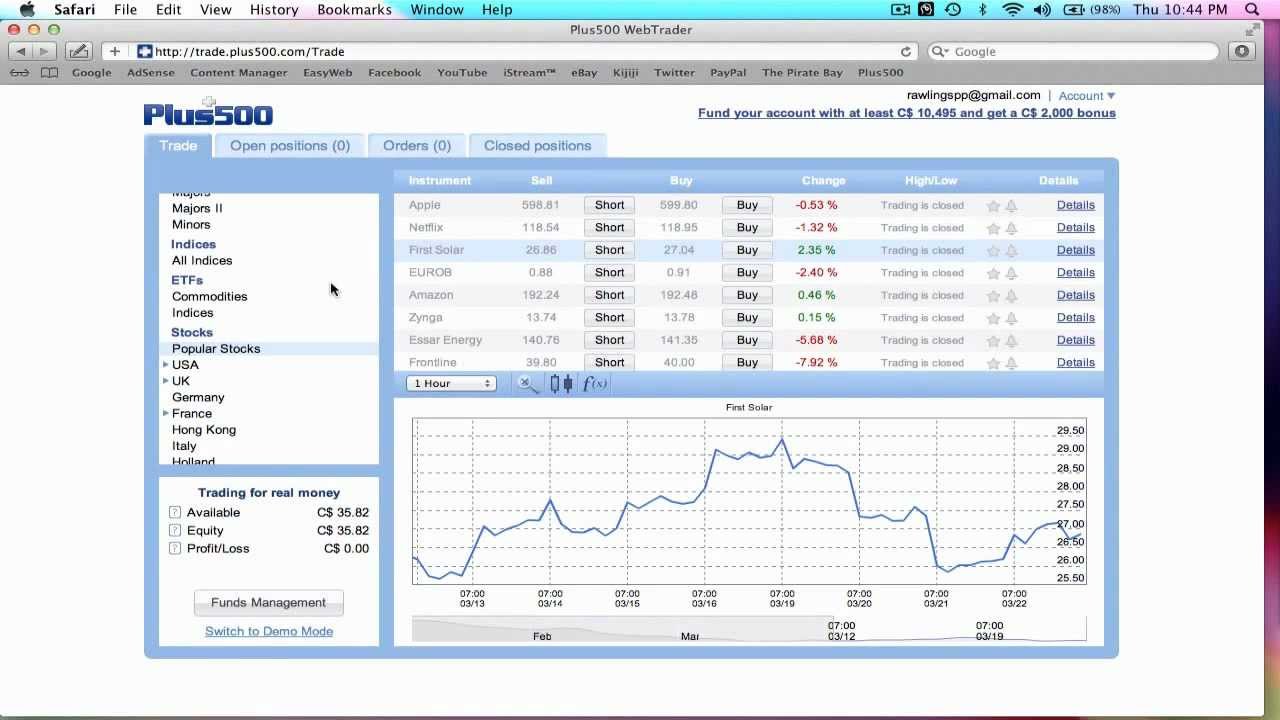
Task: Click volume icon in menu bar
Action: point(1042,10)
